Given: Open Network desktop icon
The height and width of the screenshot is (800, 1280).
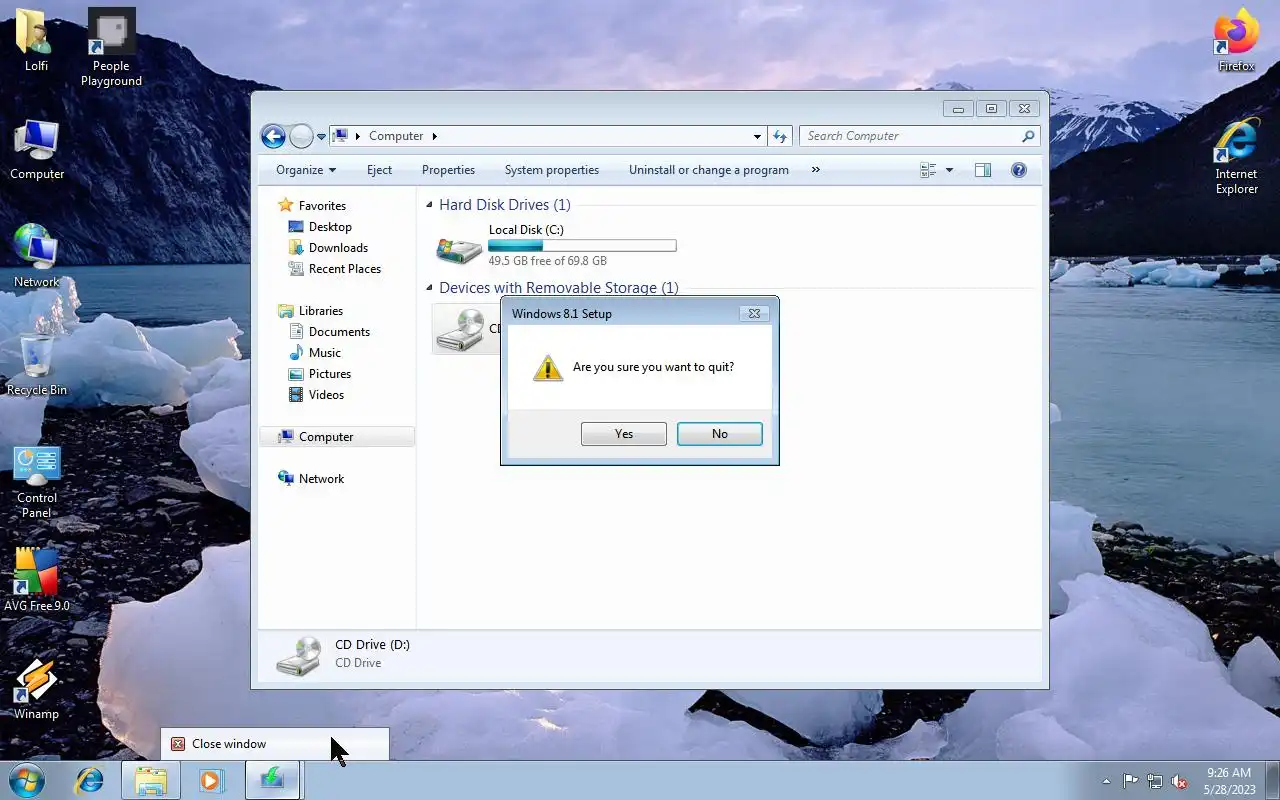Looking at the screenshot, I should pos(37,256).
